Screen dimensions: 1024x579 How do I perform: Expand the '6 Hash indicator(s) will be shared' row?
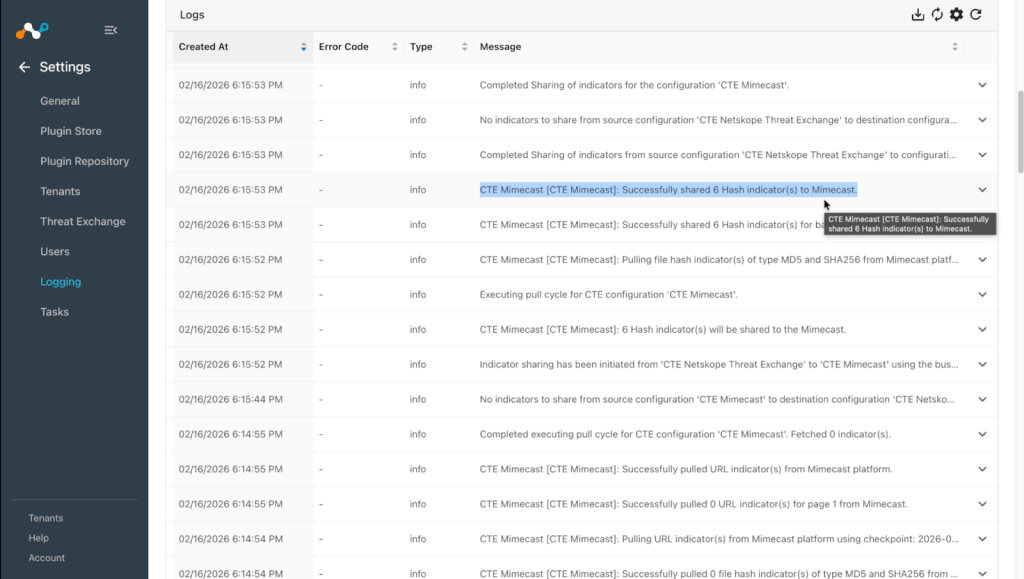pyautogui.click(x=982, y=330)
